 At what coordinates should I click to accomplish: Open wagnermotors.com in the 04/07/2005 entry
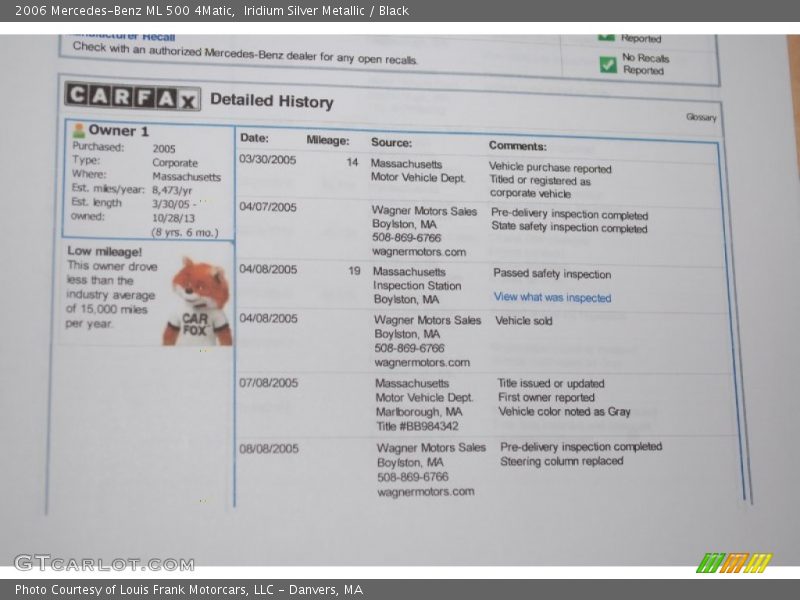point(418,252)
